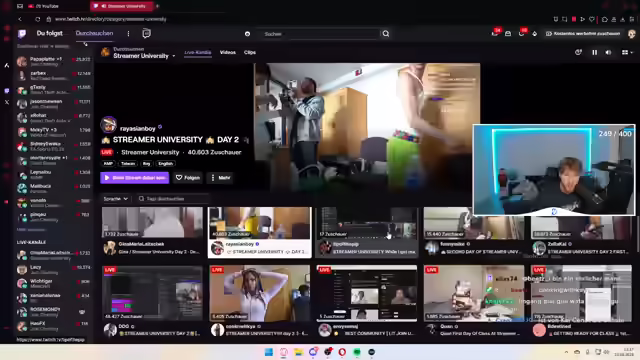Select the Streamer University browser tab
The image size is (640, 360).
(122, 6)
